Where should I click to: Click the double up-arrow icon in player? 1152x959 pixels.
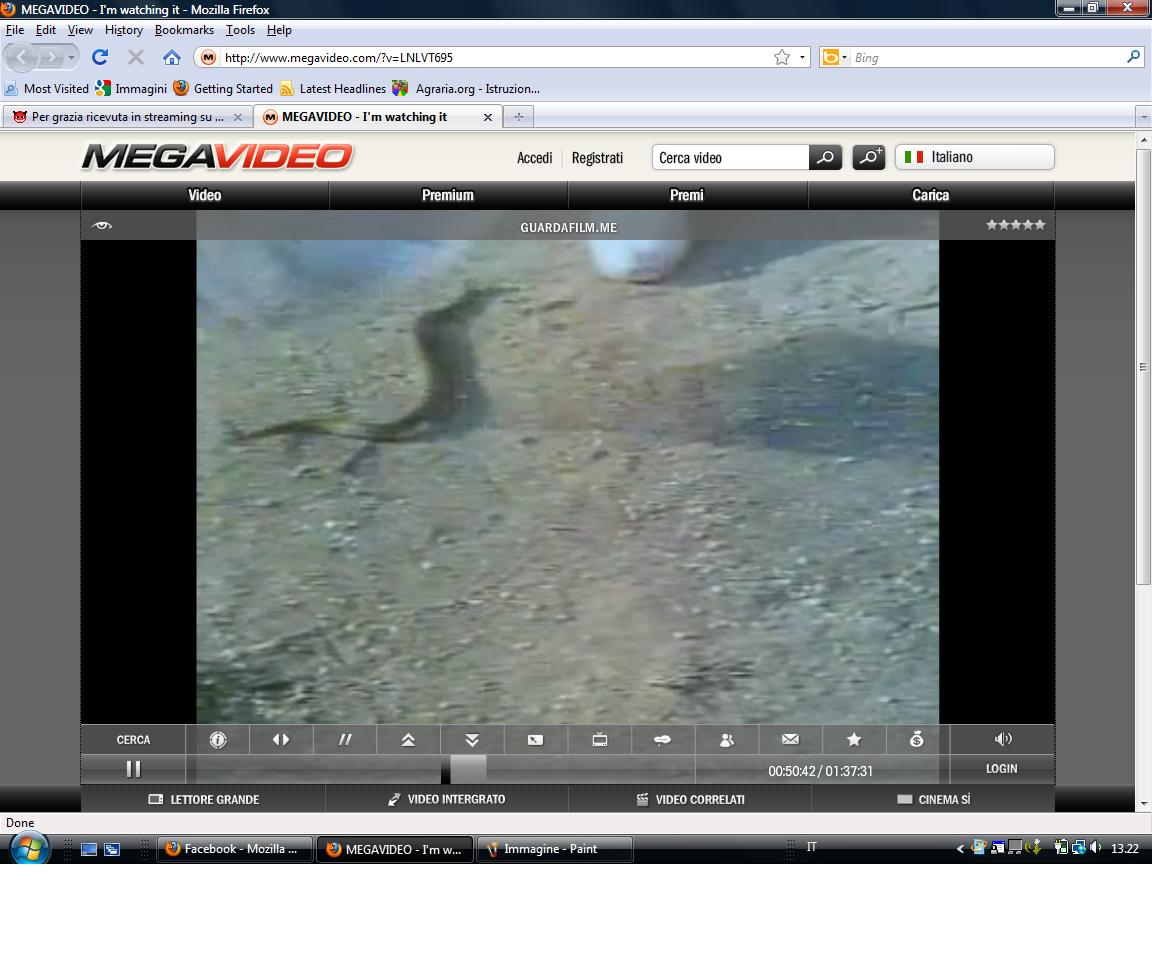(408, 740)
